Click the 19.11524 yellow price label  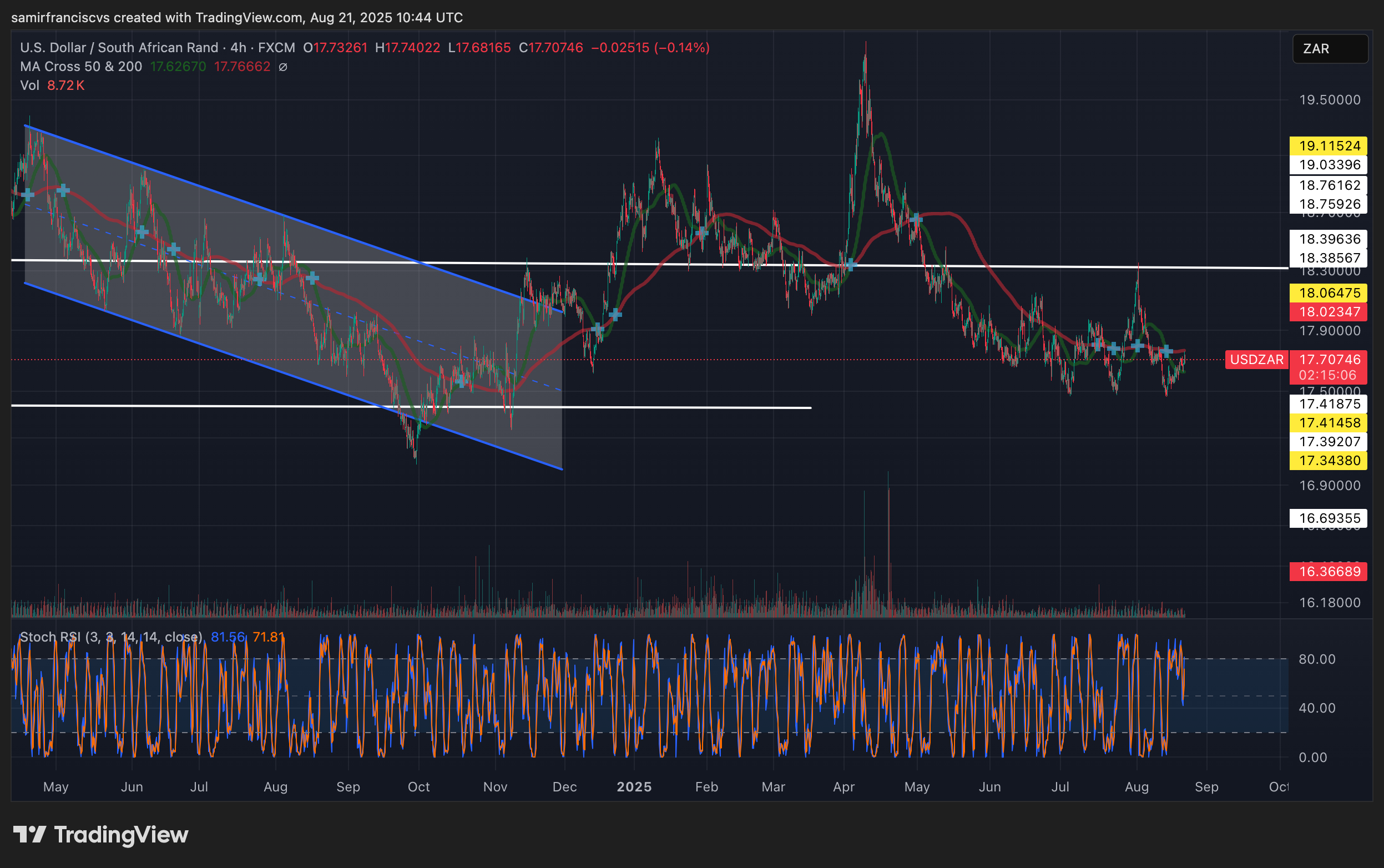[x=1329, y=146]
